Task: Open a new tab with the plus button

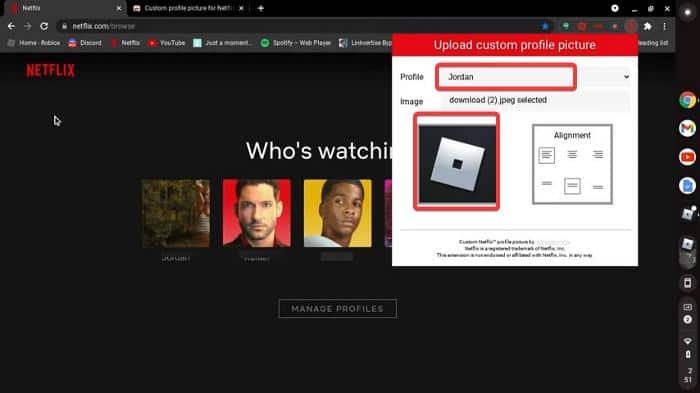Action: (x=261, y=8)
